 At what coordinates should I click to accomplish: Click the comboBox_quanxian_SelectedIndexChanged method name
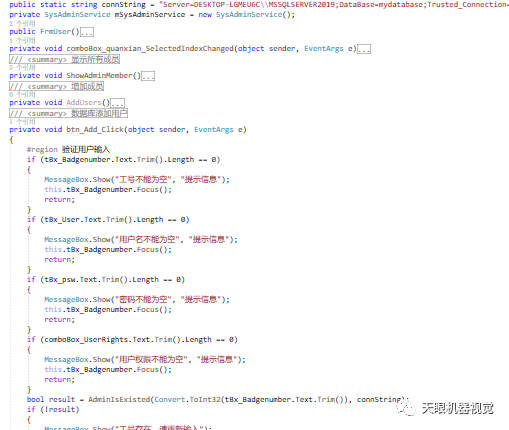pyautogui.click(x=150, y=49)
